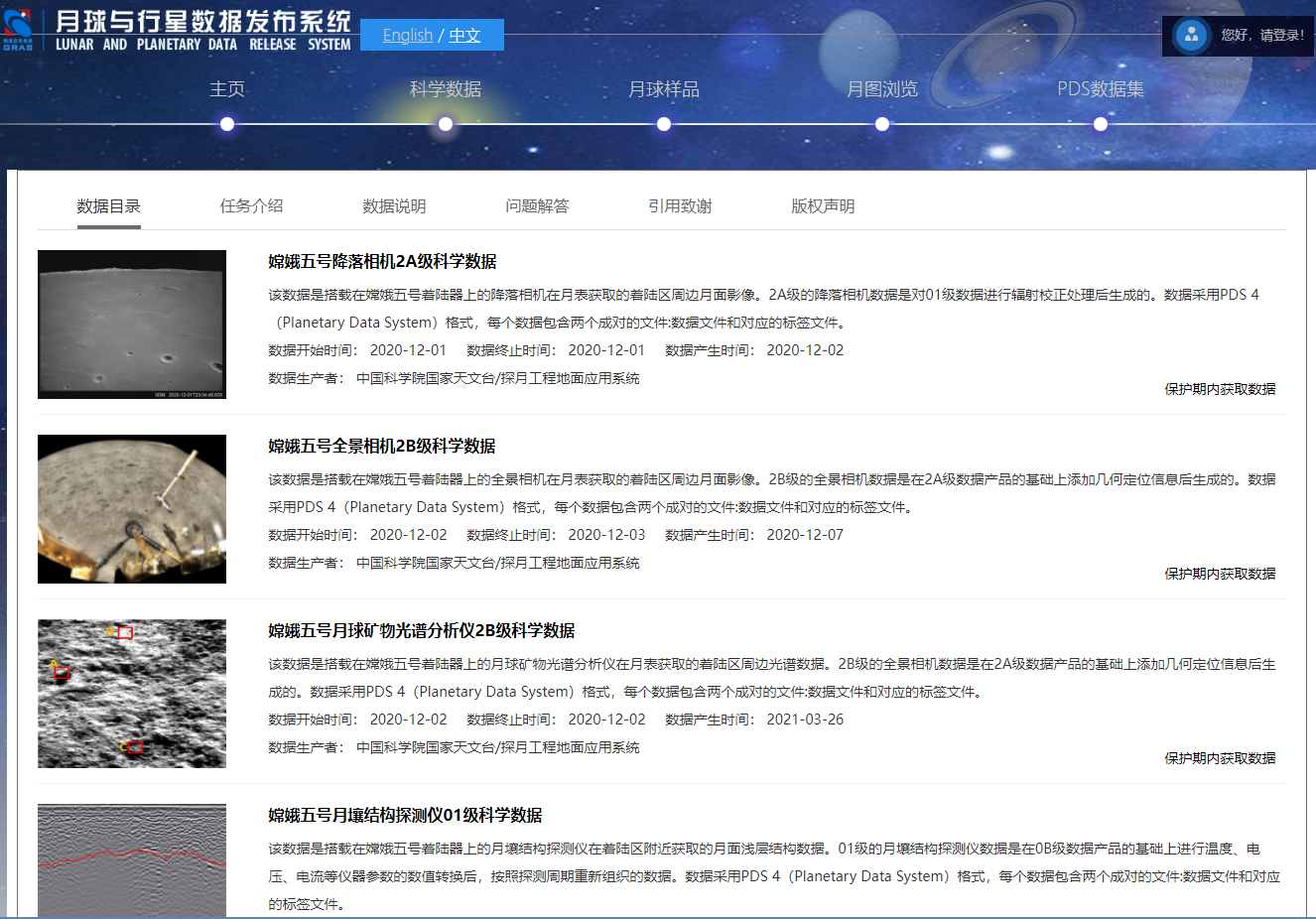Click production date 2020-12-02 of 降落相机 entry

pyautogui.click(x=805, y=350)
